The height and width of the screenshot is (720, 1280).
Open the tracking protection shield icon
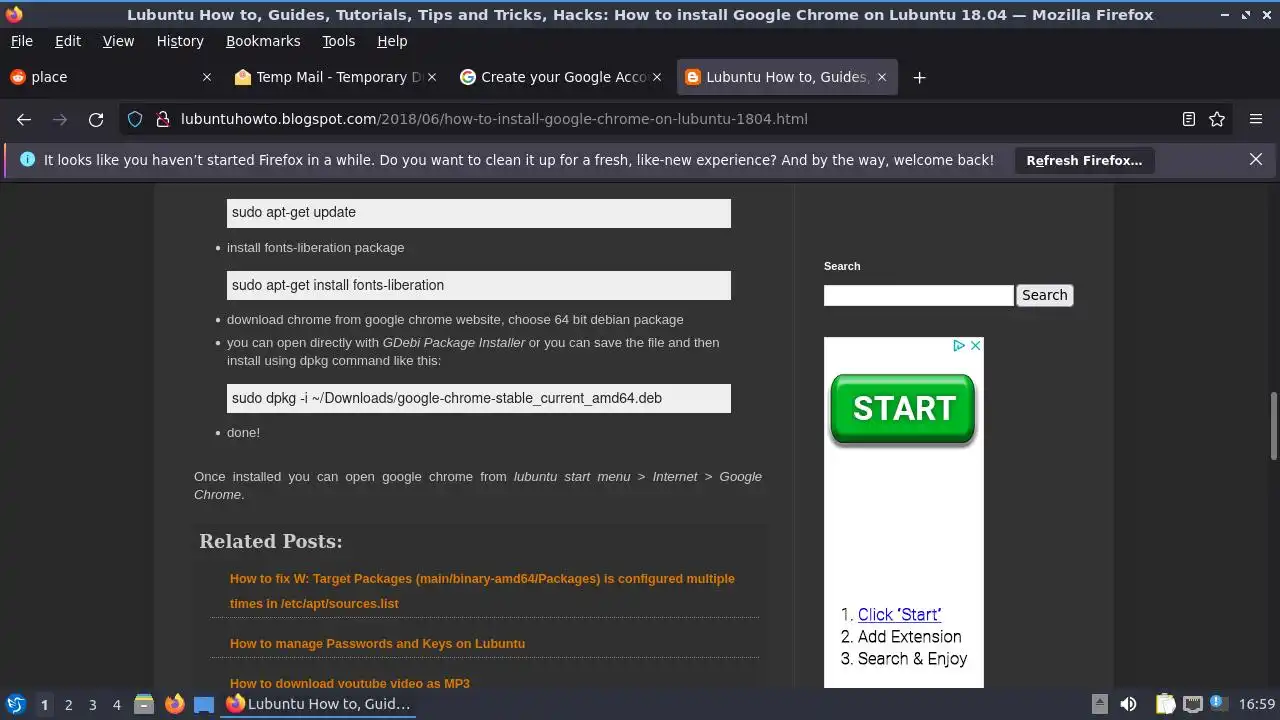(x=135, y=119)
